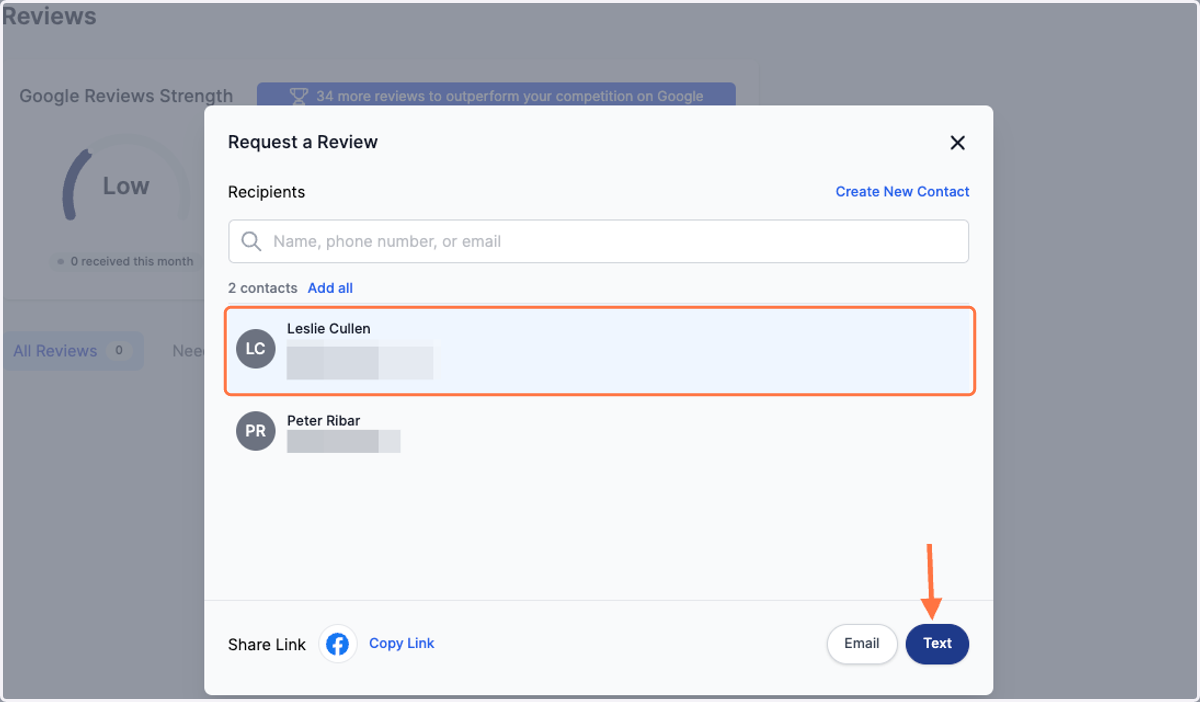Select the LC avatar for Leslie Cullen
1200x702 pixels.
click(x=255, y=348)
